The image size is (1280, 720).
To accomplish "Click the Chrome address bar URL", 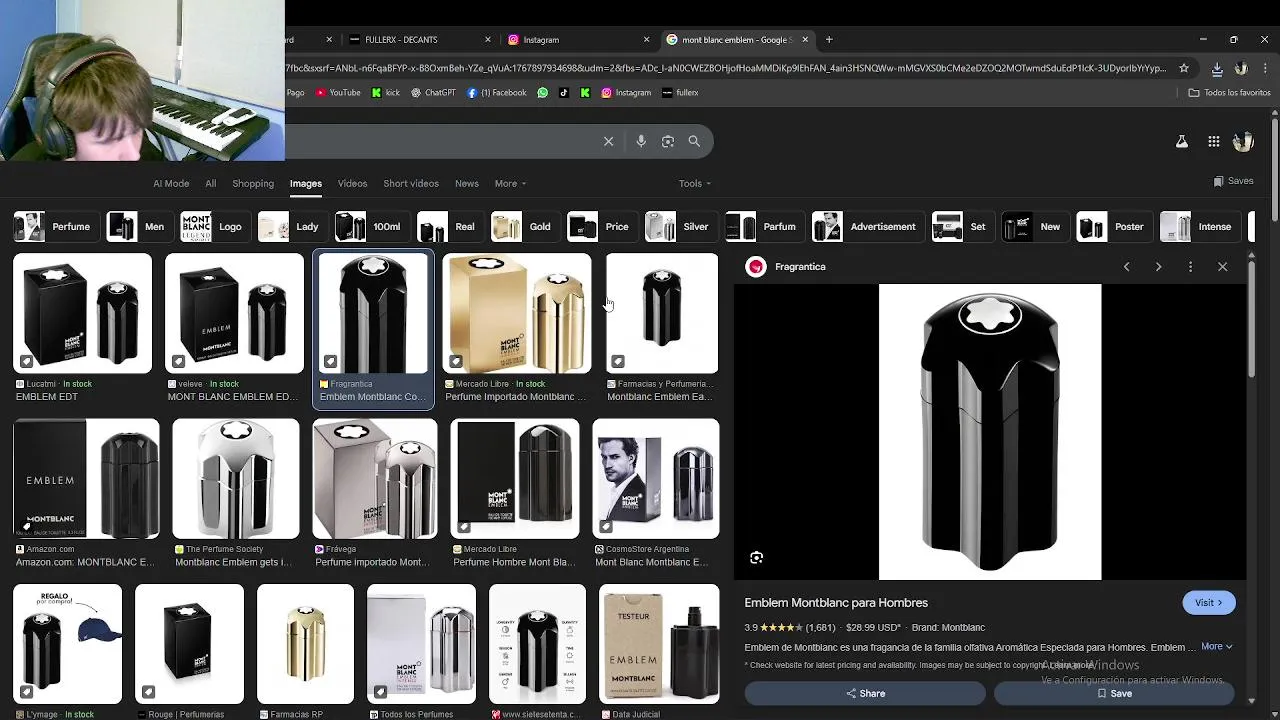I will [x=725, y=68].
